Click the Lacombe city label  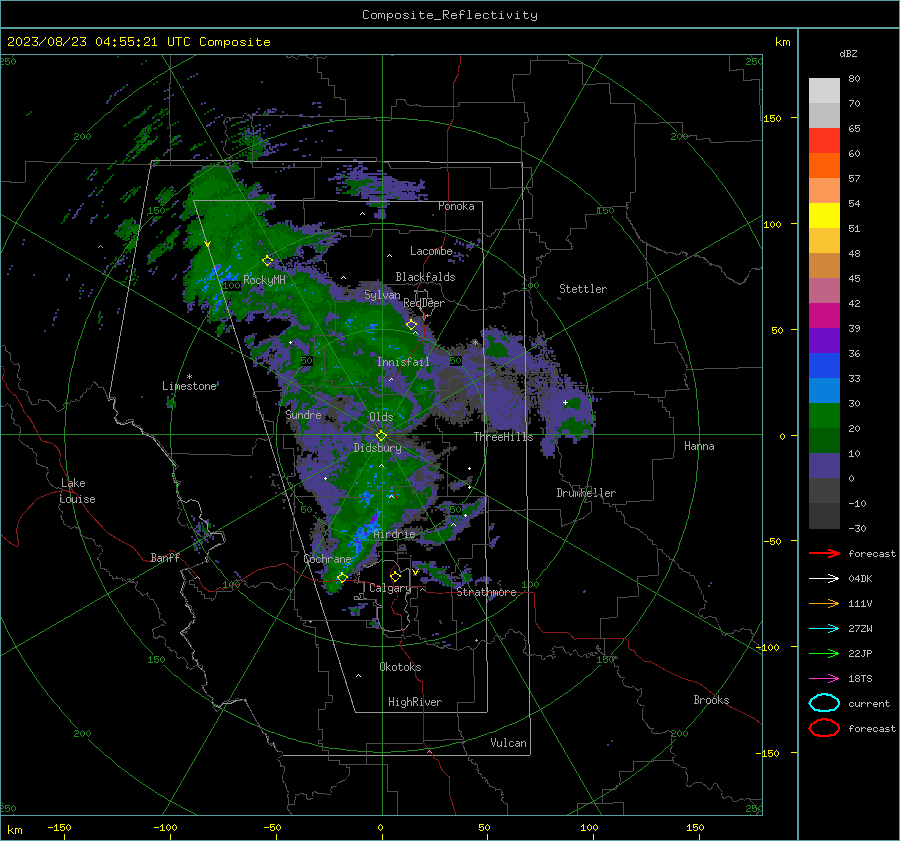(x=431, y=251)
